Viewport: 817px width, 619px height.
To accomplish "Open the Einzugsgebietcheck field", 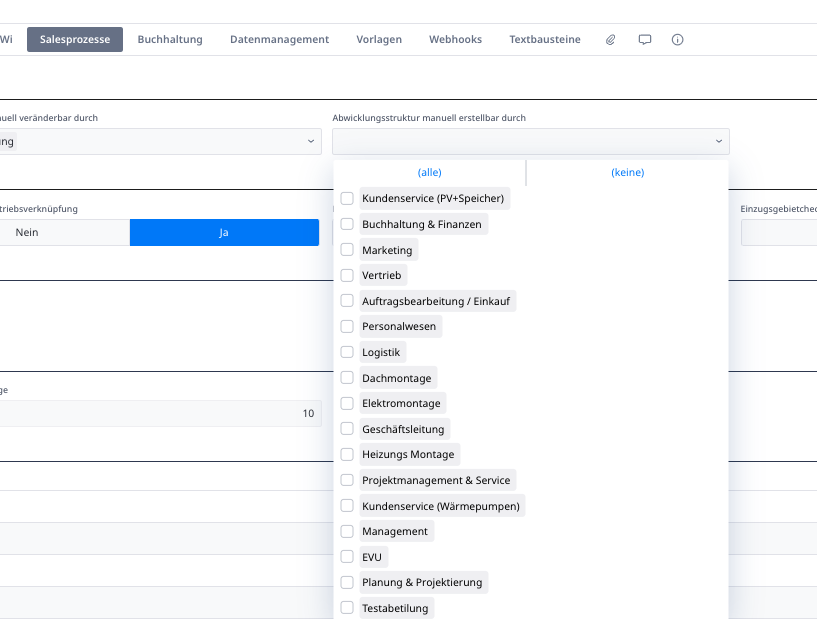I will pyautogui.click(x=778, y=232).
